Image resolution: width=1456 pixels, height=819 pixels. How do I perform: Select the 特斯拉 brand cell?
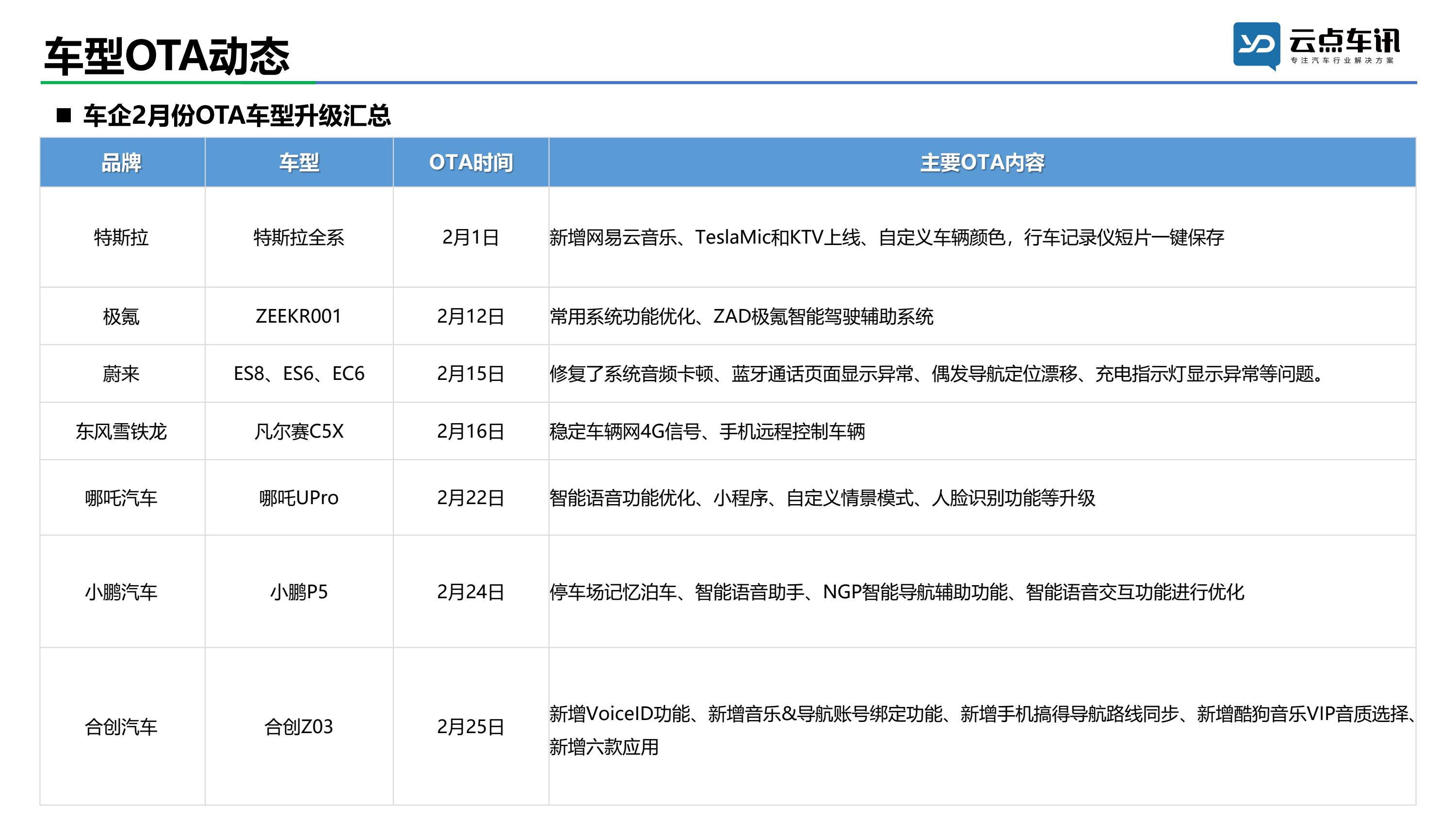122,237
